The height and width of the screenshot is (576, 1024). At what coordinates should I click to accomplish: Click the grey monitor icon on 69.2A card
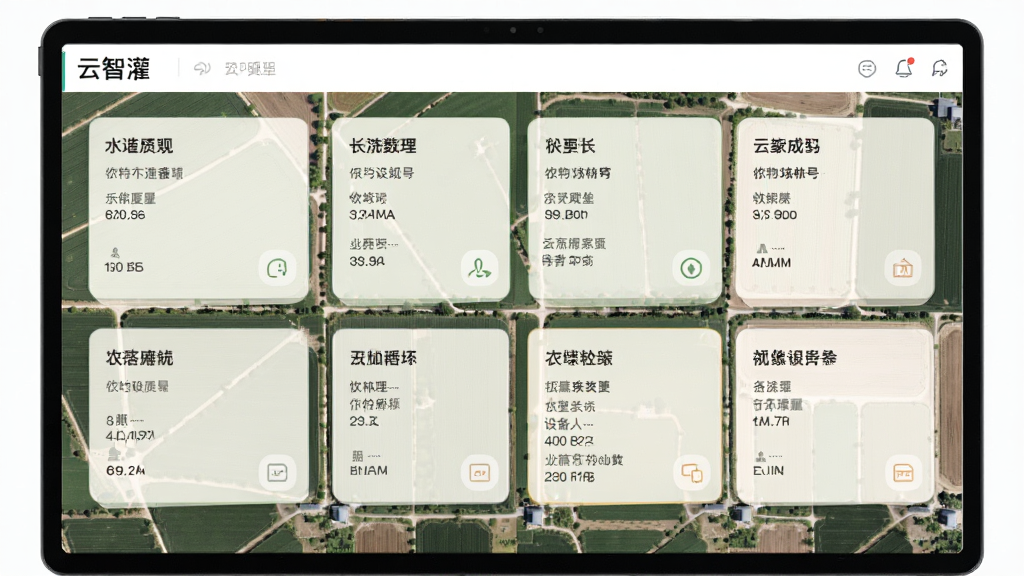click(277, 472)
